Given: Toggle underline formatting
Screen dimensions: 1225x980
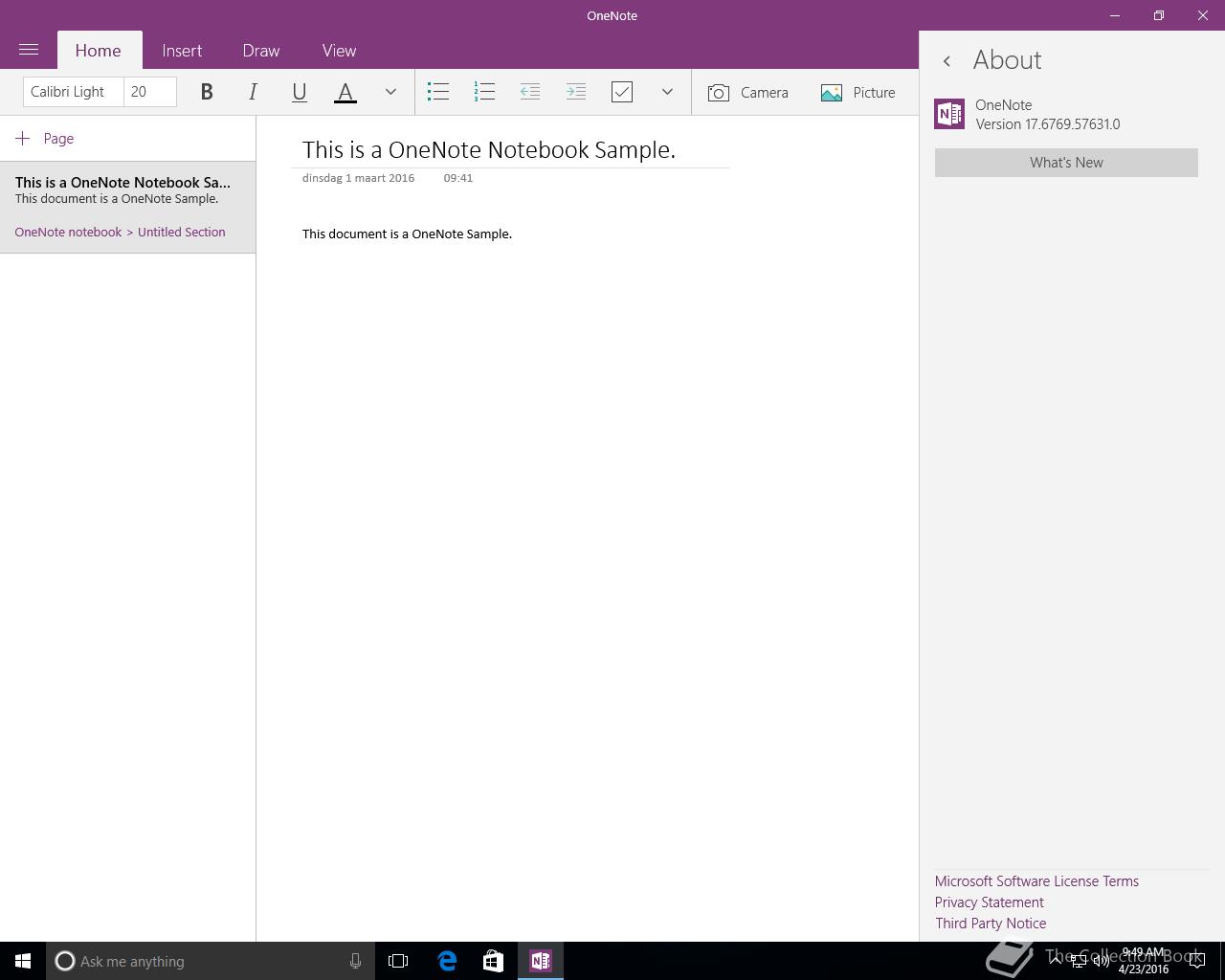Looking at the screenshot, I should 299,92.
